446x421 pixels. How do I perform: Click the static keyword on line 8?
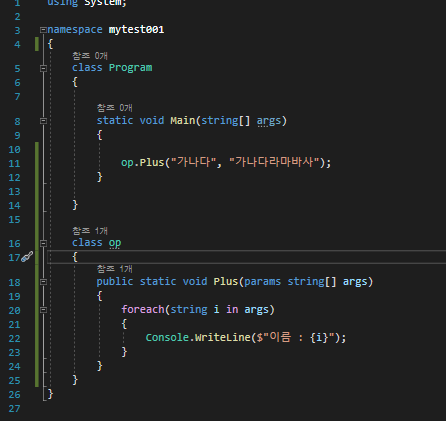115,120
